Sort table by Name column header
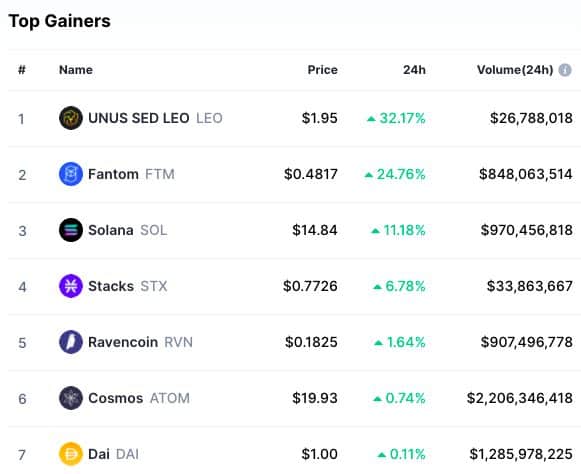The width and height of the screenshot is (581, 474). pos(76,70)
